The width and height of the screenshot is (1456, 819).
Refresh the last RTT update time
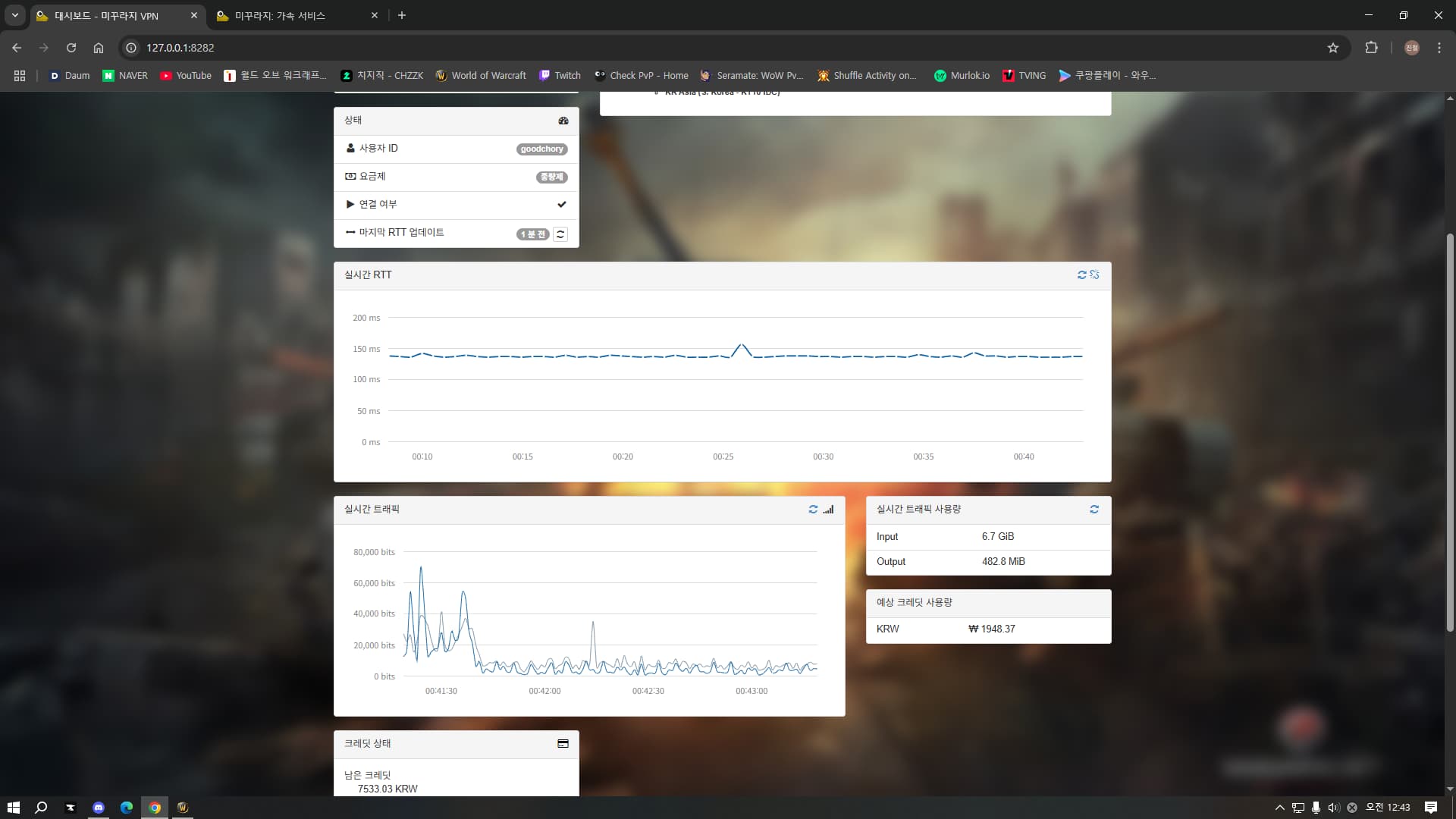(560, 234)
